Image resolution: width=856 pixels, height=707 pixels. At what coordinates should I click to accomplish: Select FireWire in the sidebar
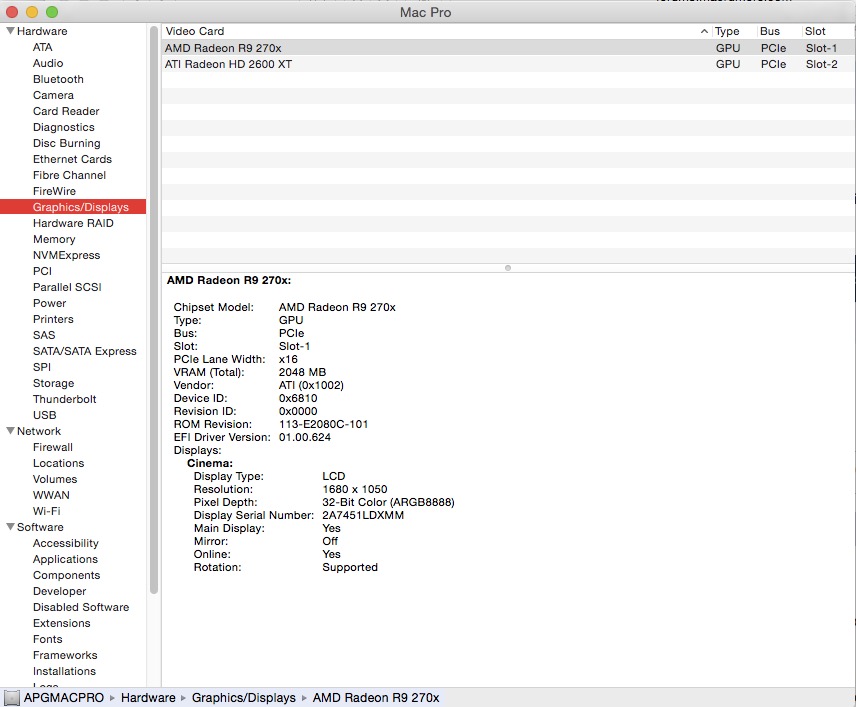[54, 191]
